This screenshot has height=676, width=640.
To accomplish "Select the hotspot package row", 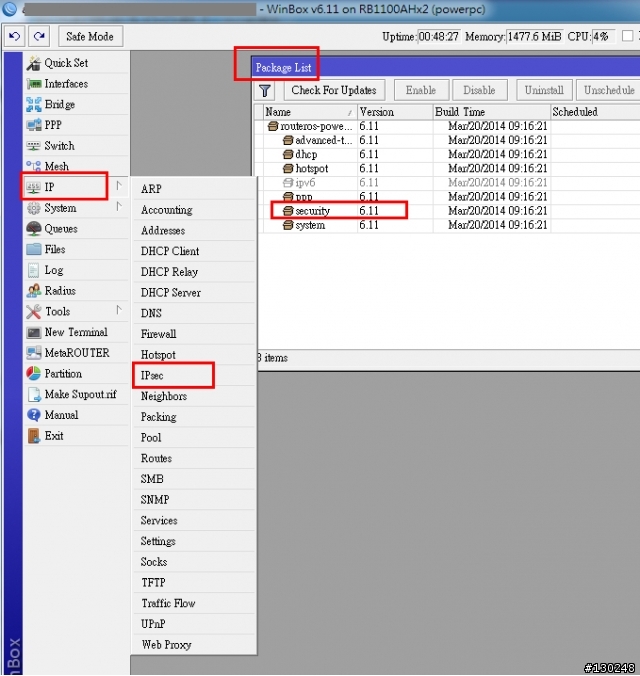I will click(449, 169).
